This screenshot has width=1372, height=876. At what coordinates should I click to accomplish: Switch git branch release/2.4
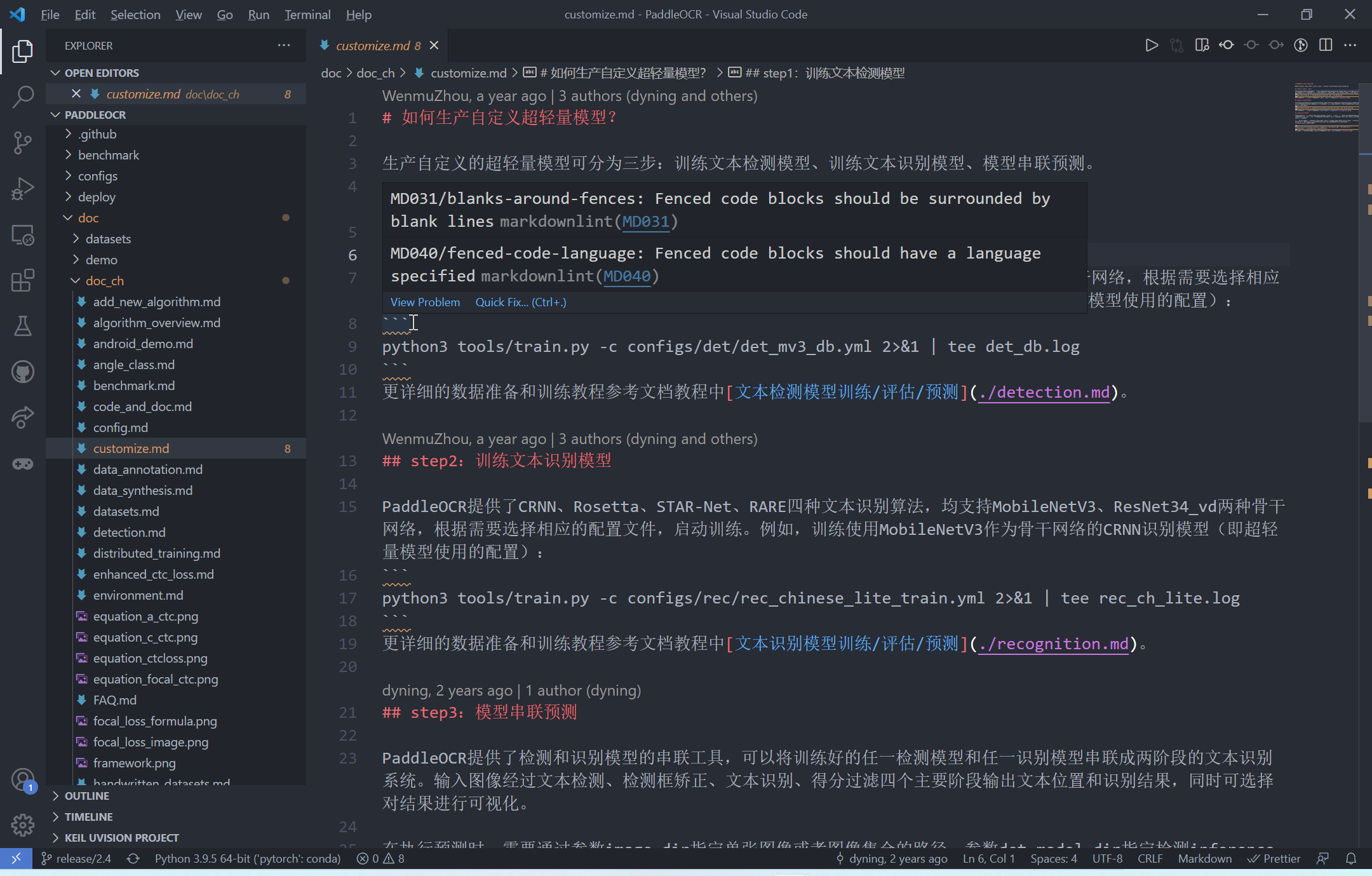[76, 858]
